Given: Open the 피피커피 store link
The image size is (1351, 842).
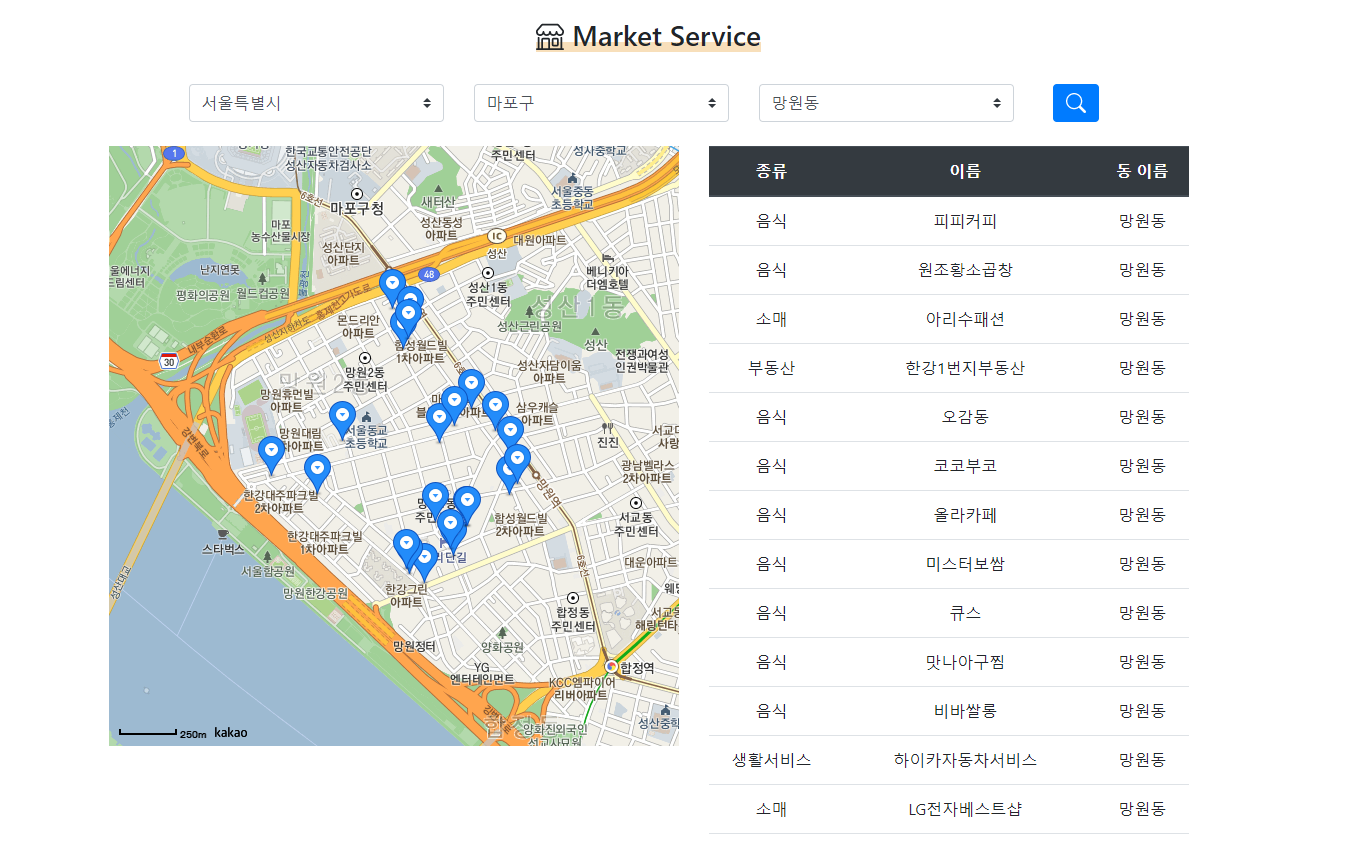Looking at the screenshot, I should point(963,221).
